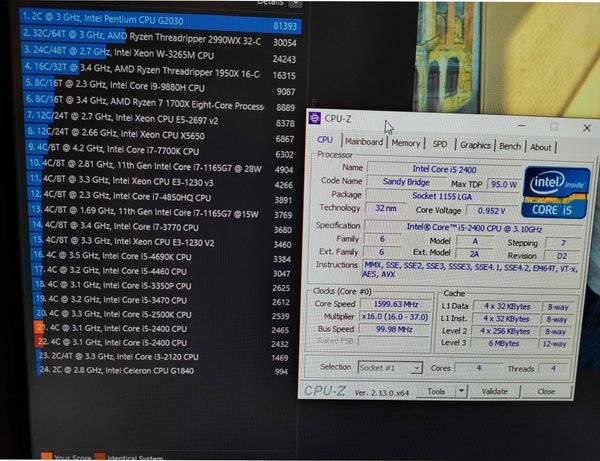
Task: Switch to the CPU tab
Action: pos(325,140)
